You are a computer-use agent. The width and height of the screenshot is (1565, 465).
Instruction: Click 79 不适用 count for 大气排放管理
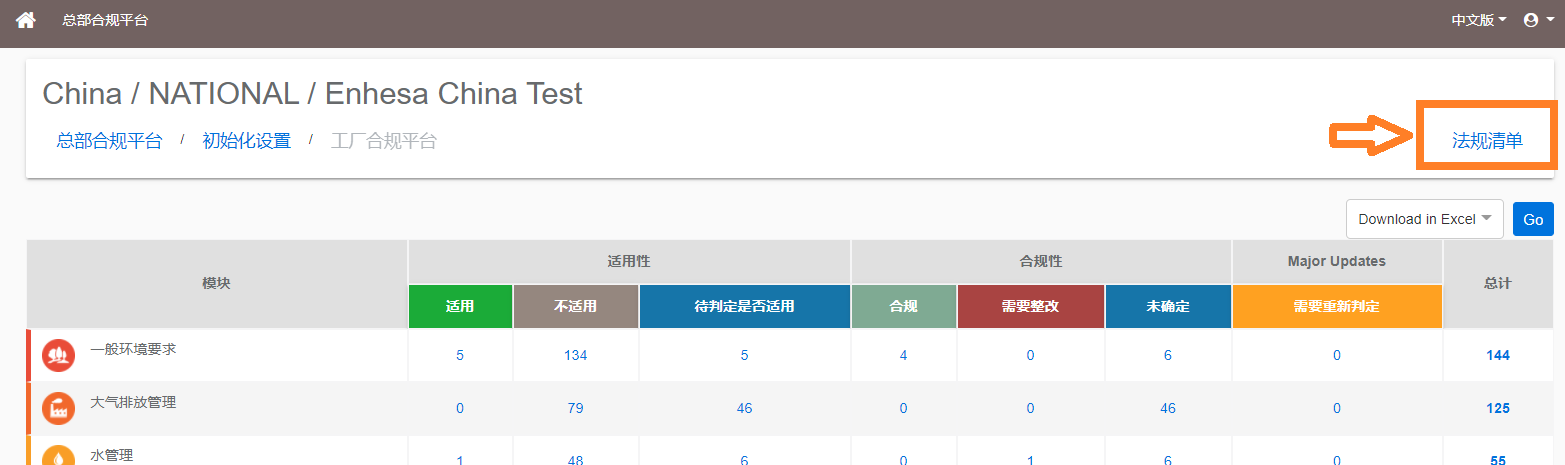[575, 408]
